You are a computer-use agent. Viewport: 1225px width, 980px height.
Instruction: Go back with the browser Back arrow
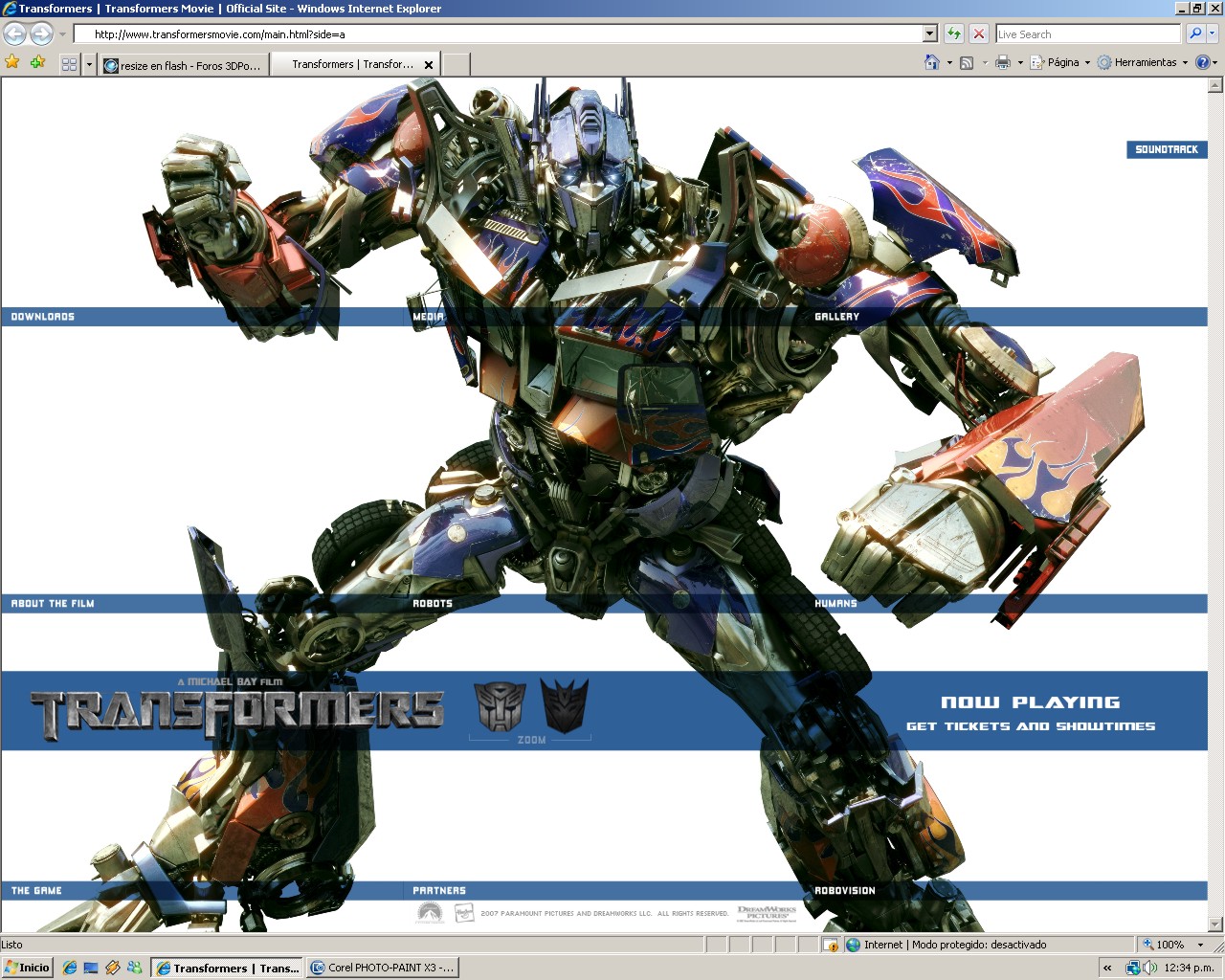coord(14,34)
